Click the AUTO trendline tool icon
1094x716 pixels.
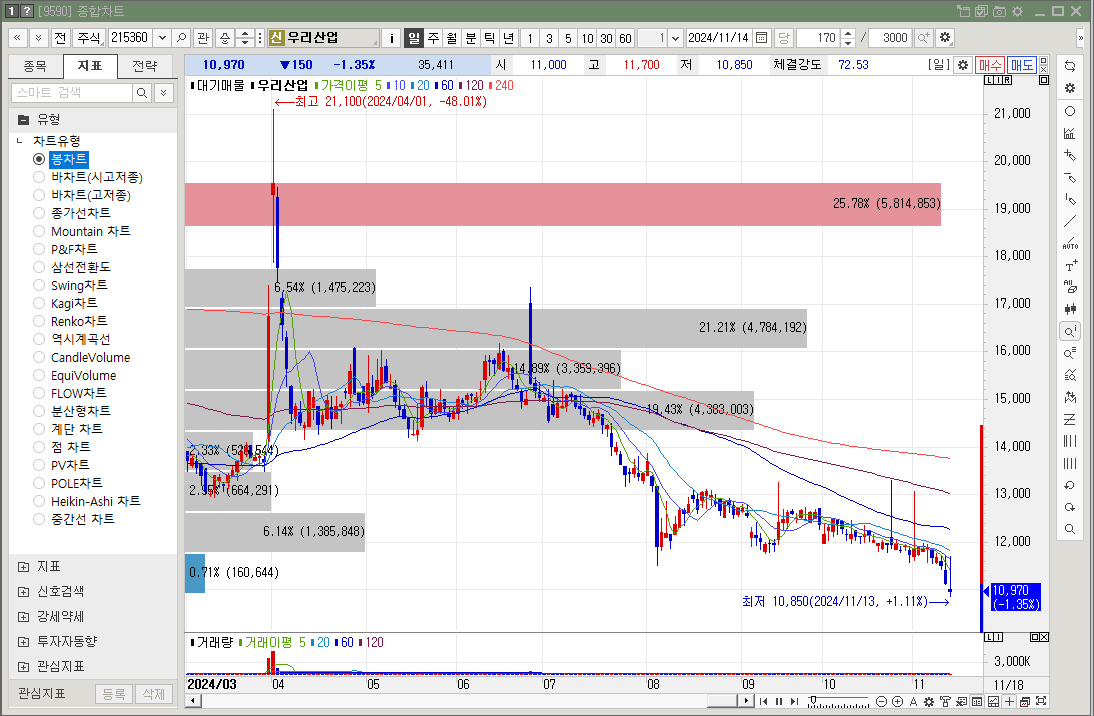pyautogui.click(x=1070, y=244)
